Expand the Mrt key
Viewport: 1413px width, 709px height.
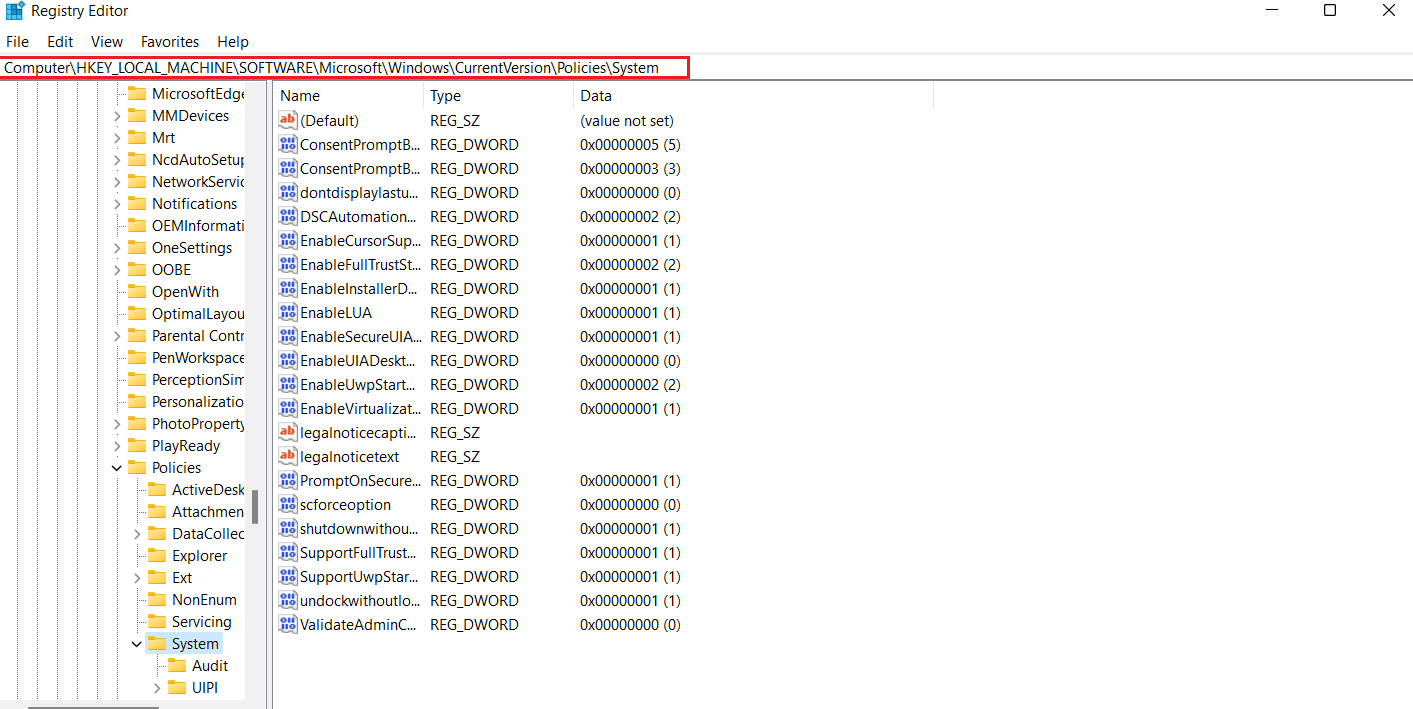[x=116, y=138]
